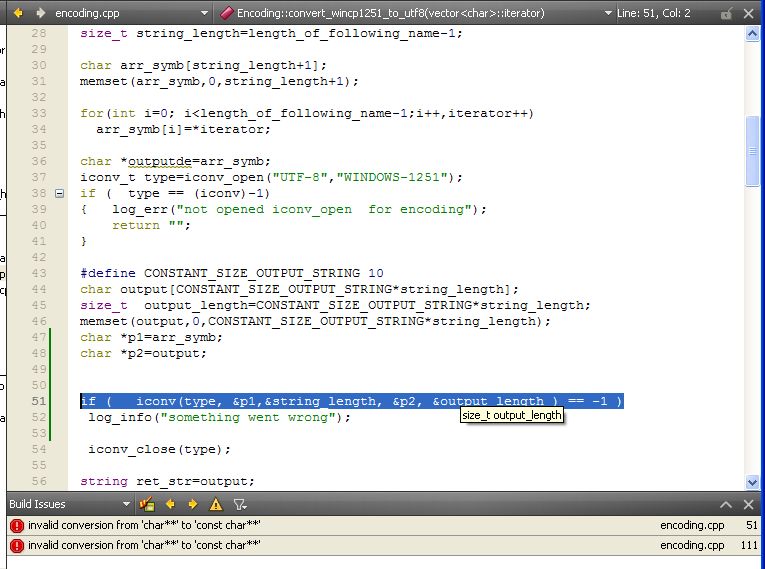Go to next issue with the right arrow
Viewport: 765px width, 569px height.
[193, 504]
